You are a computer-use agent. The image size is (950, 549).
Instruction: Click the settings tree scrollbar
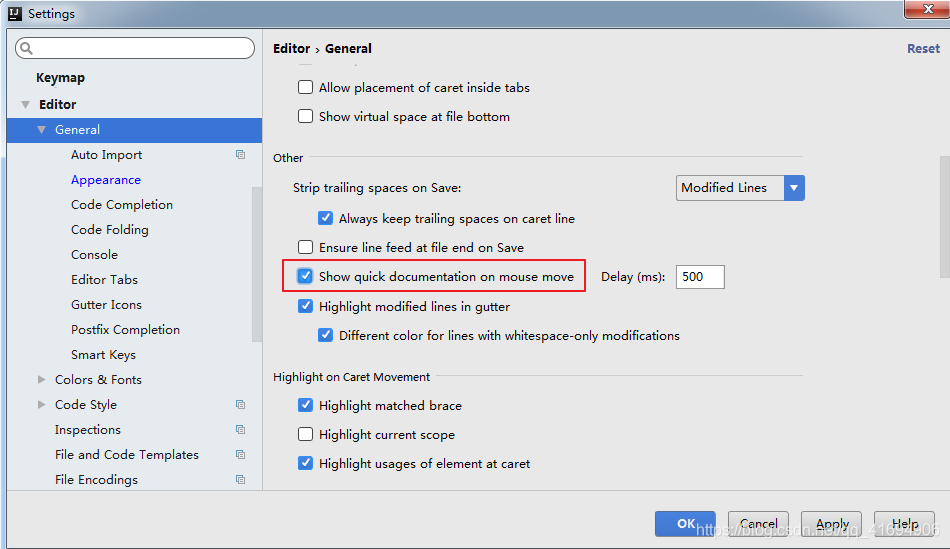257,264
